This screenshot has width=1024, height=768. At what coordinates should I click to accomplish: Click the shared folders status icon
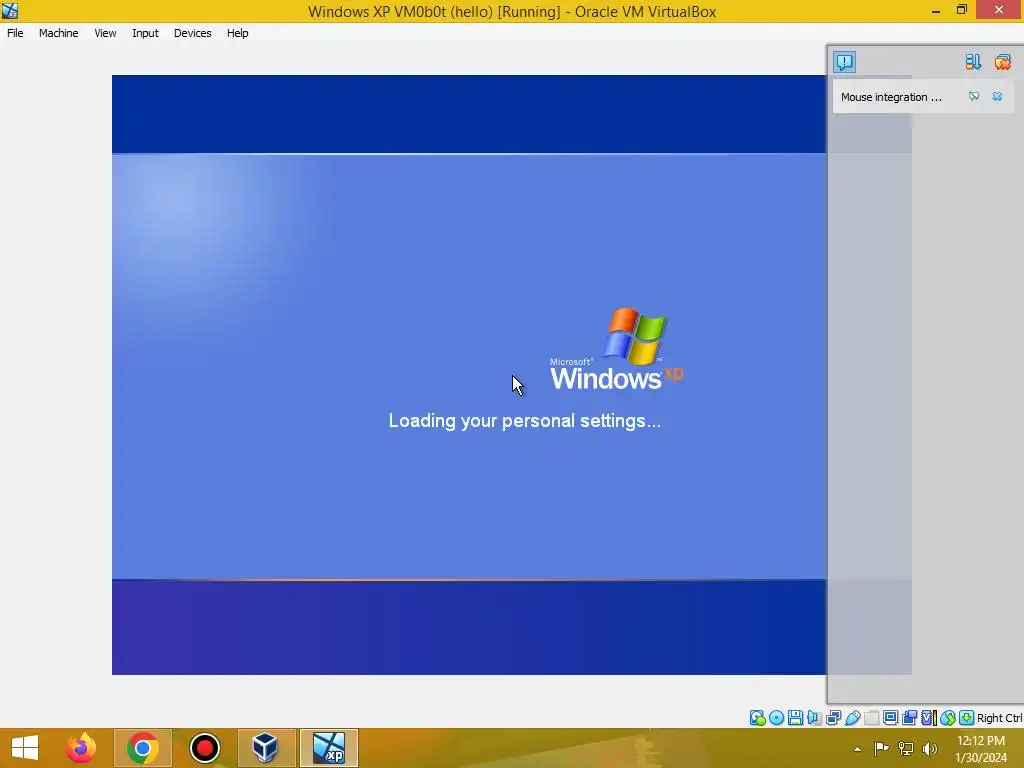tap(871, 718)
